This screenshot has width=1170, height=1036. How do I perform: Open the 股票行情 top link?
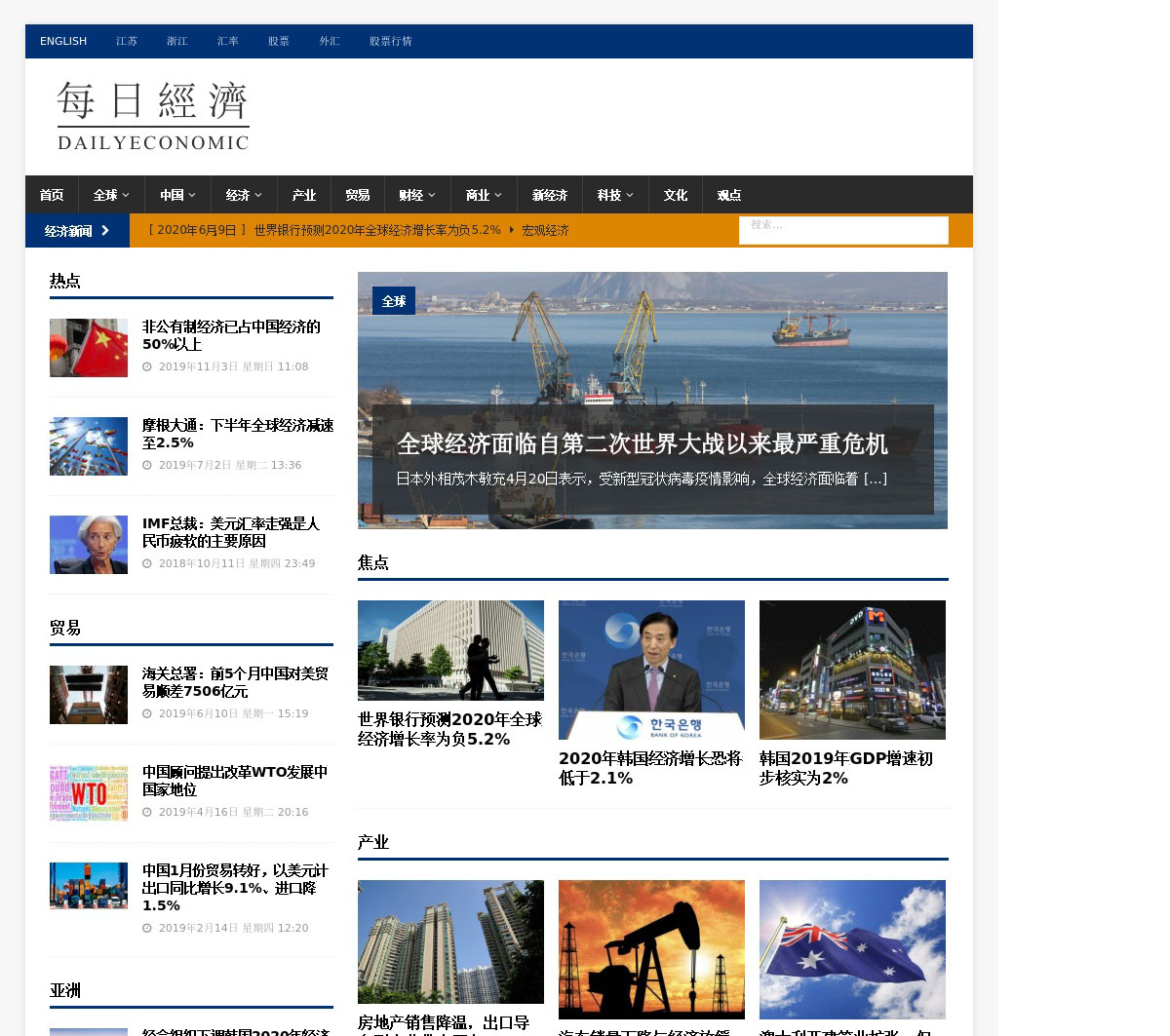[390, 41]
